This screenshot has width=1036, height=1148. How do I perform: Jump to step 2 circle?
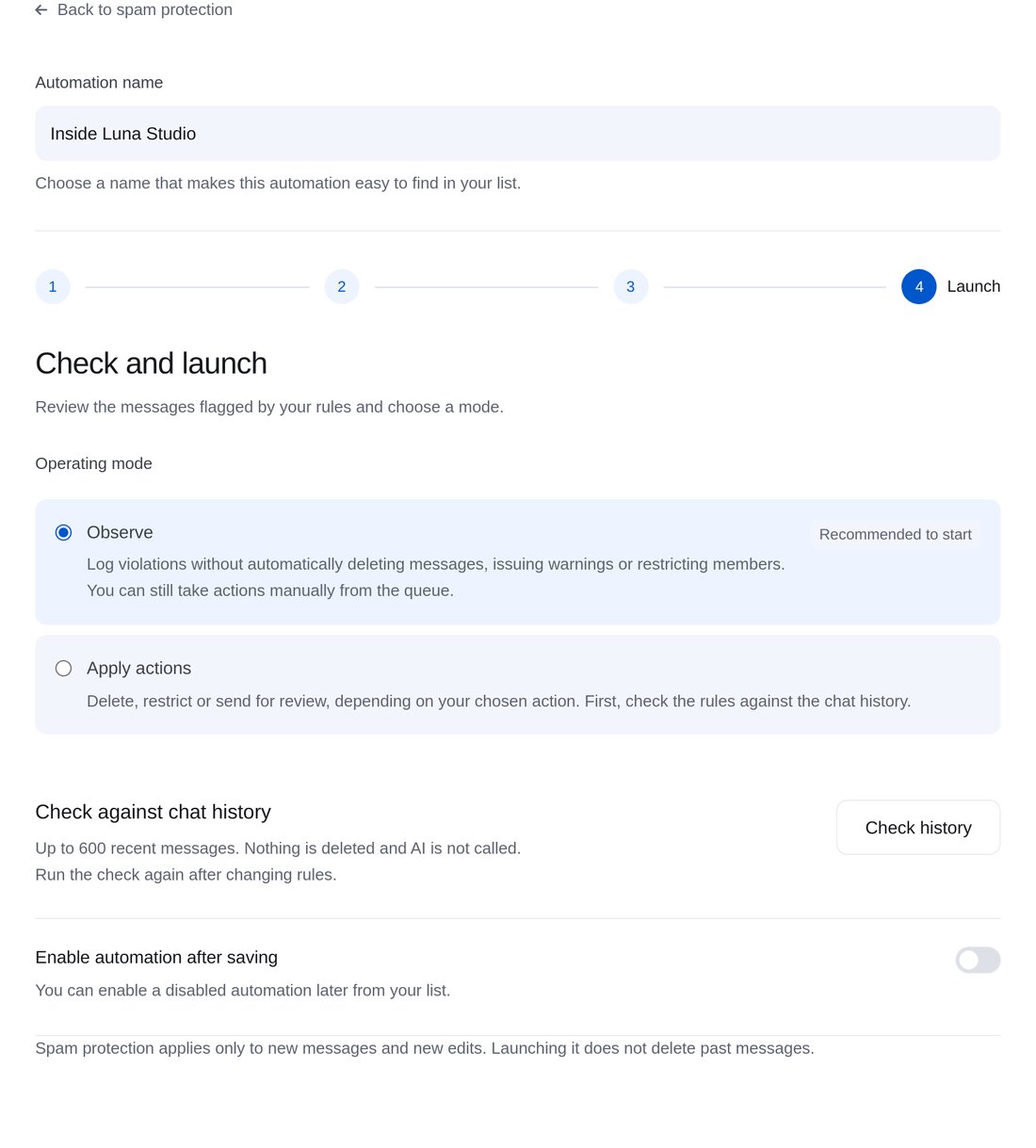342,286
